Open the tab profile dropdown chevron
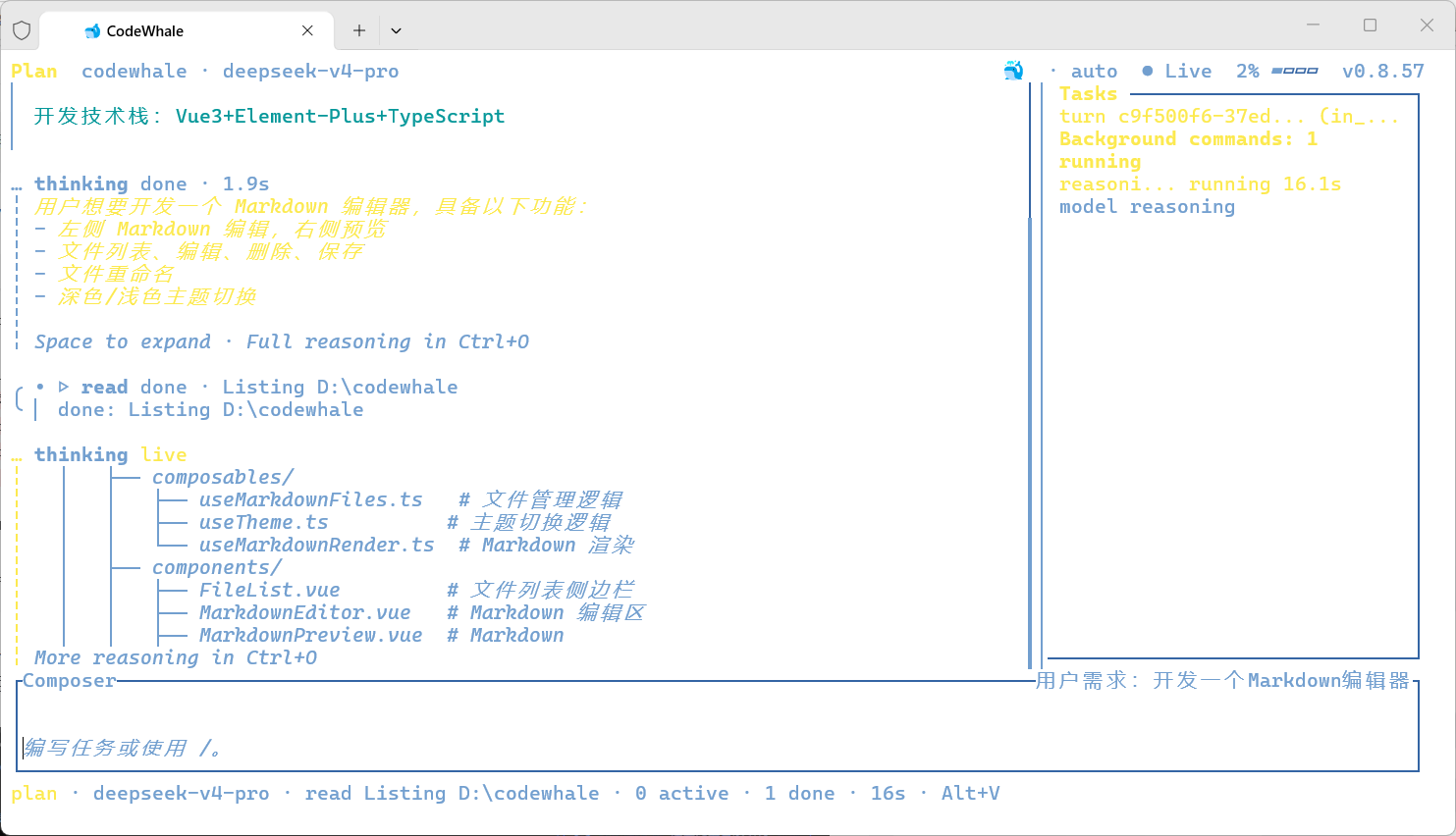 pos(396,30)
